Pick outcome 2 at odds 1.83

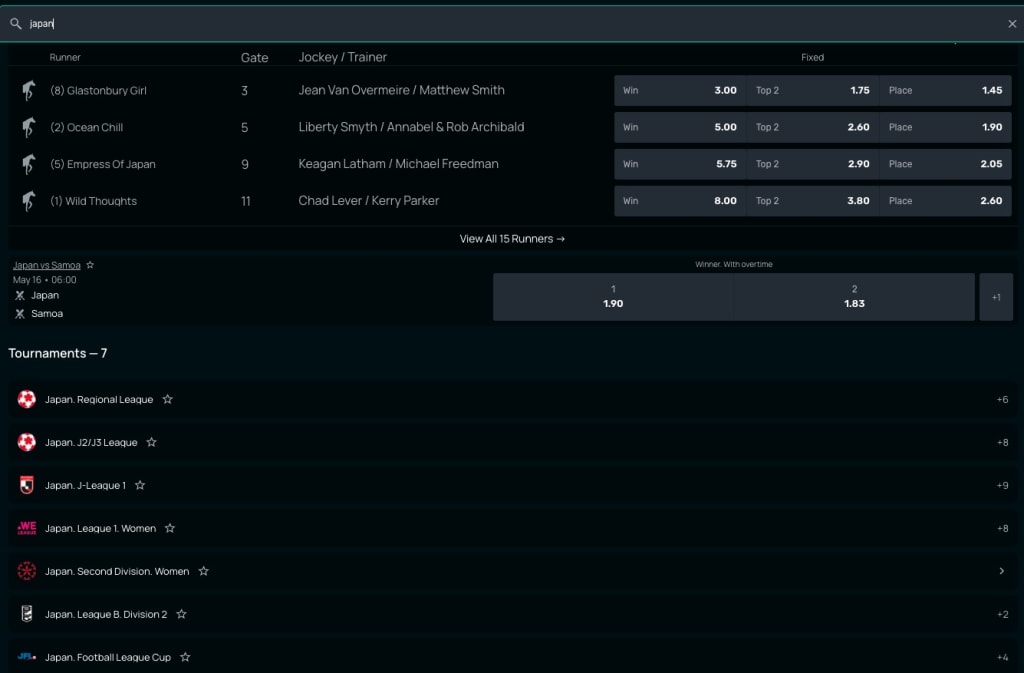click(x=854, y=297)
